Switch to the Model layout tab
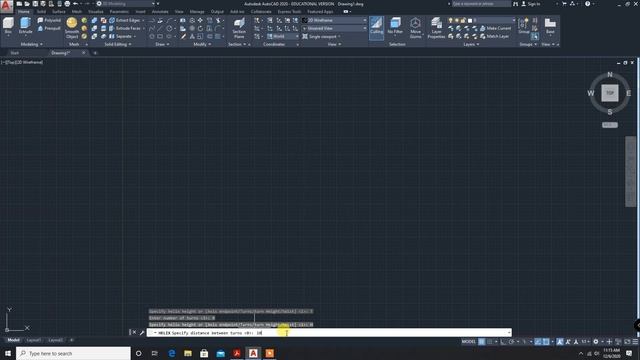The height and width of the screenshot is (360, 640). (x=13, y=340)
